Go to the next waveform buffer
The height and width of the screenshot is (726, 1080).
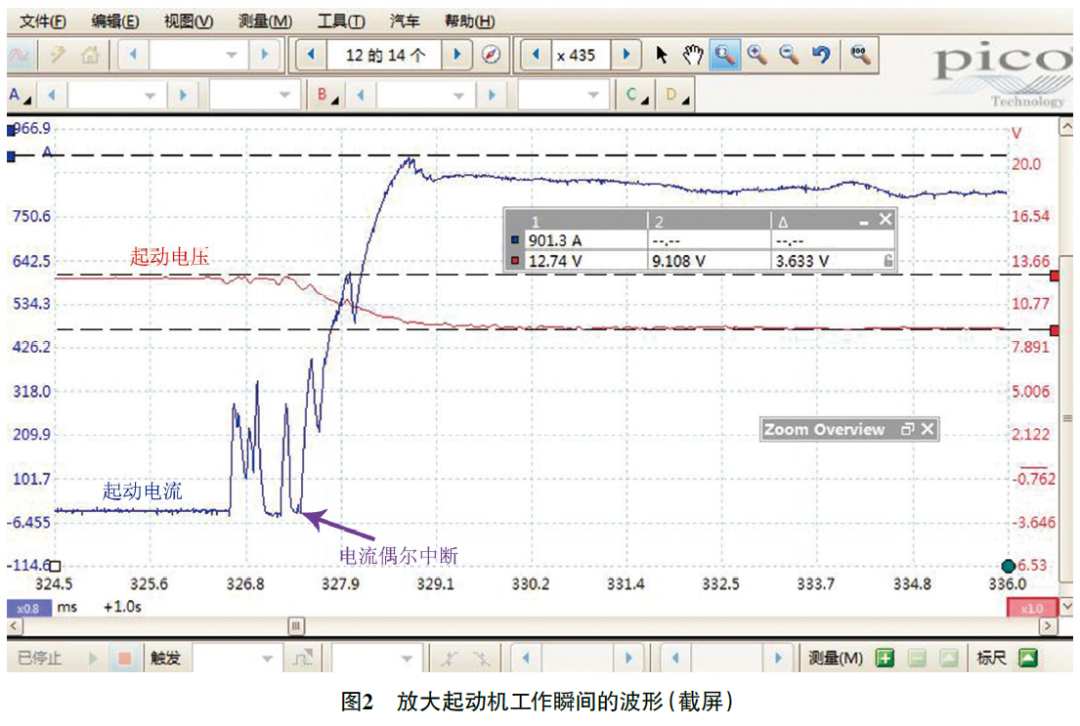(456, 54)
